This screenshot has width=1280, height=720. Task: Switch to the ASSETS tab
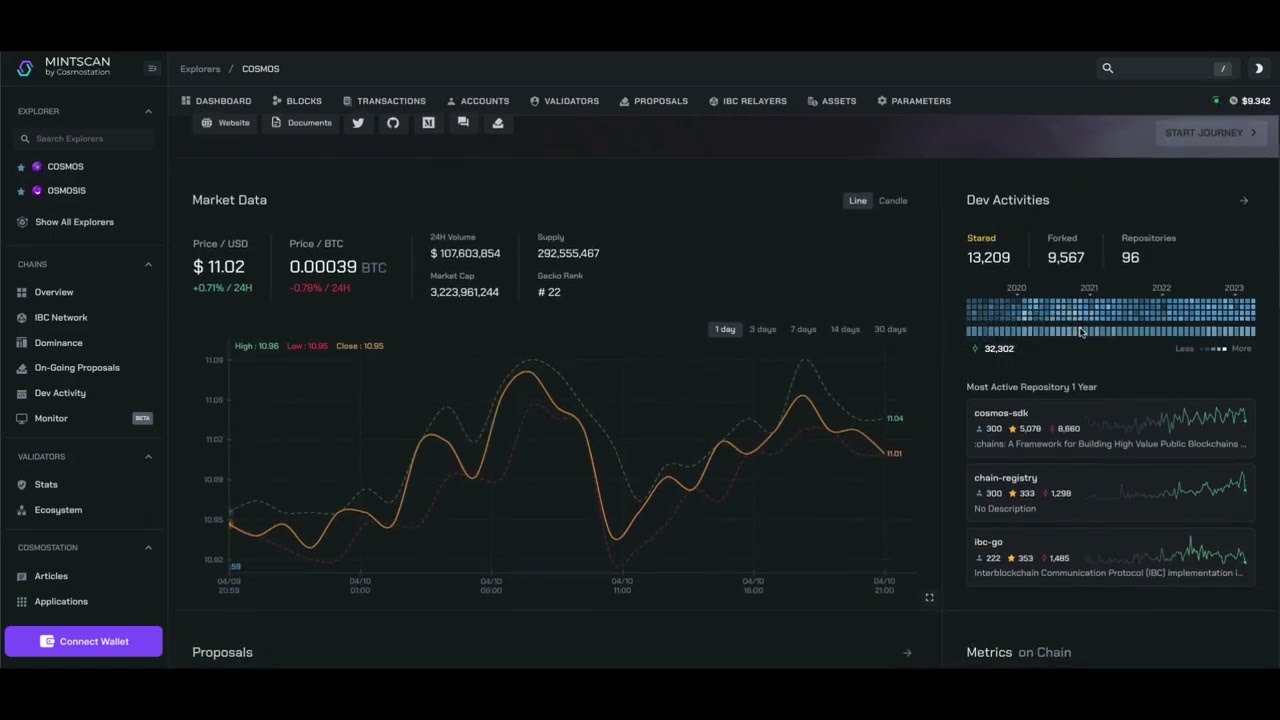pos(832,101)
